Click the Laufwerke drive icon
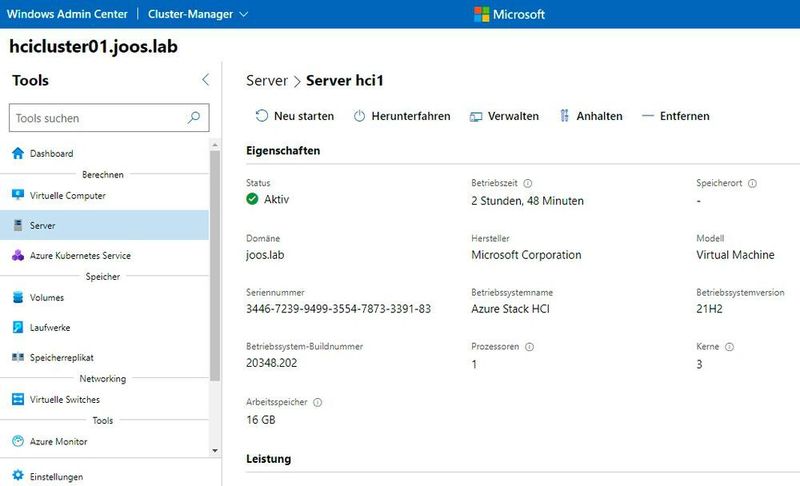The width and height of the screenshot is (800, 486). pyautogui.click(x=18, y=327)
